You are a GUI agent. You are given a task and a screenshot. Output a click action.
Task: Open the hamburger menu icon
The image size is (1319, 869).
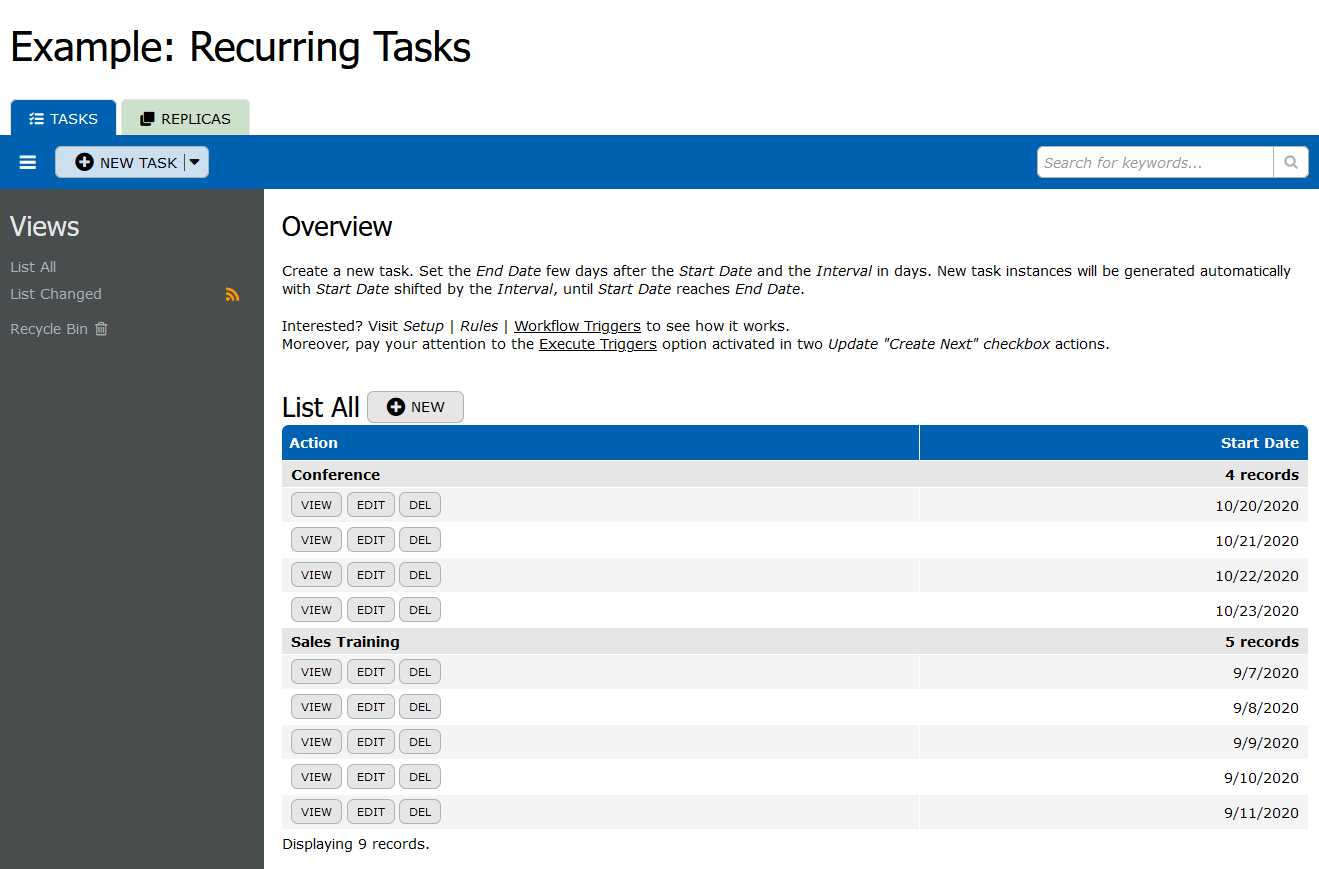(x=28, y=162)
